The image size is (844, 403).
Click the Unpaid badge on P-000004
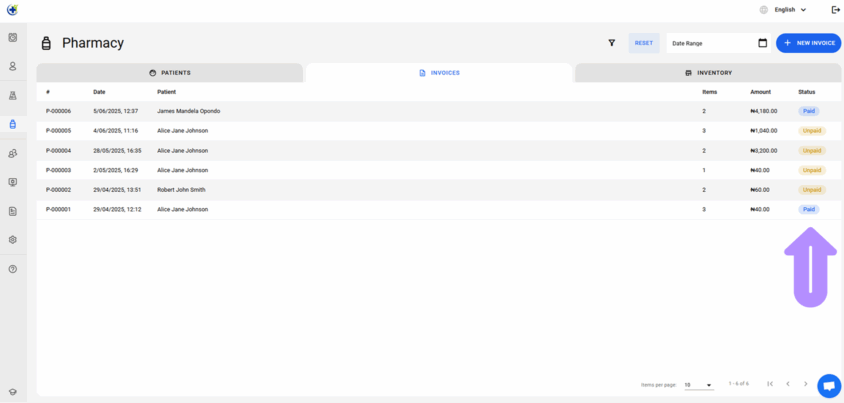coord(812,151)
